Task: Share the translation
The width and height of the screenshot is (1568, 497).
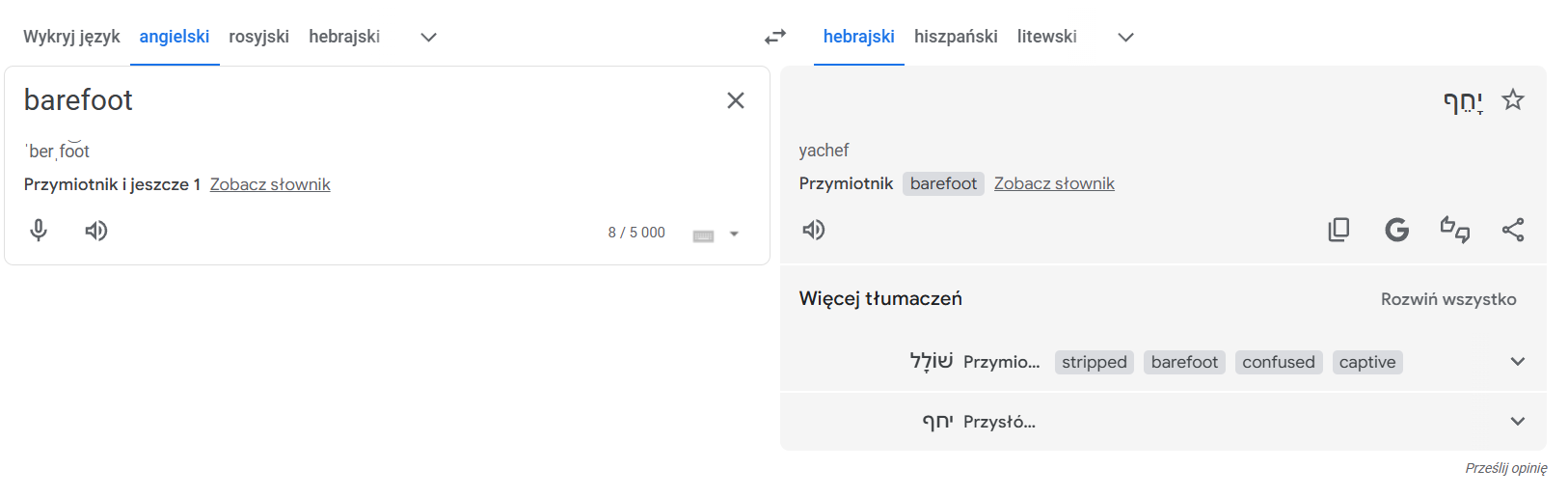Action: pos(1513,230)
